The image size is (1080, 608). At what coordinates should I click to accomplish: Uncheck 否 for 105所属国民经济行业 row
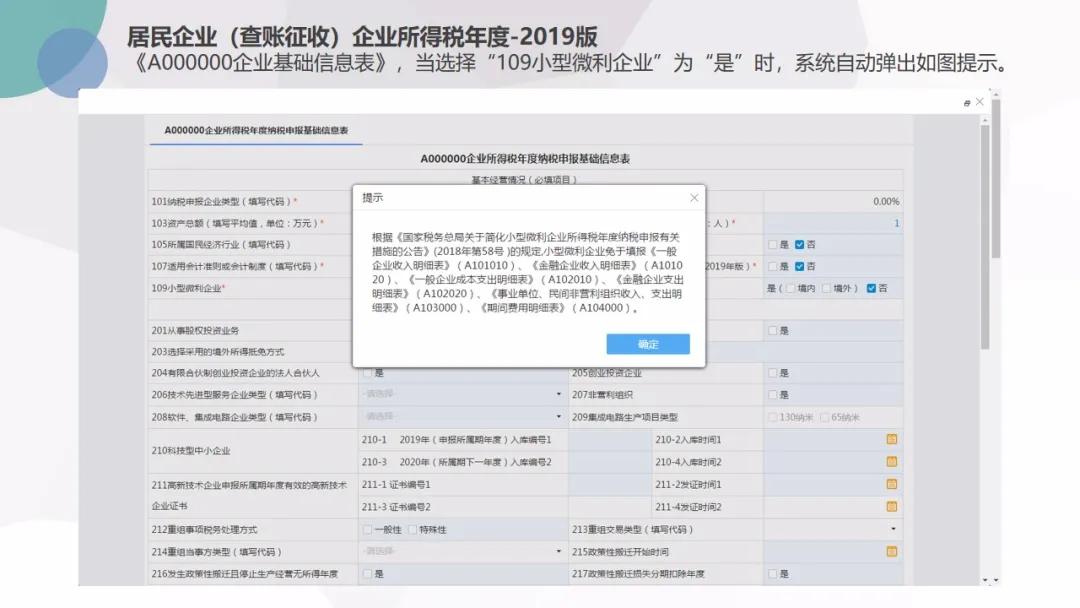tap(797, 243)
